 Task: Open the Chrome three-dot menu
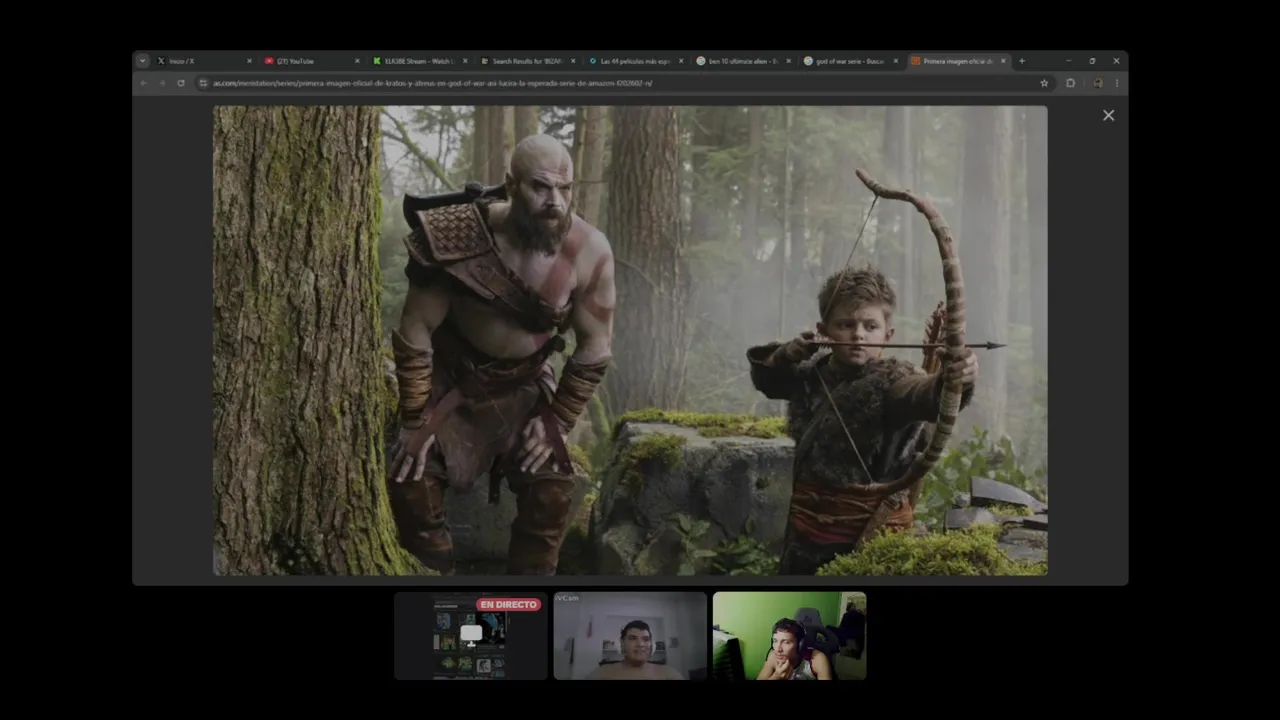1117,83
